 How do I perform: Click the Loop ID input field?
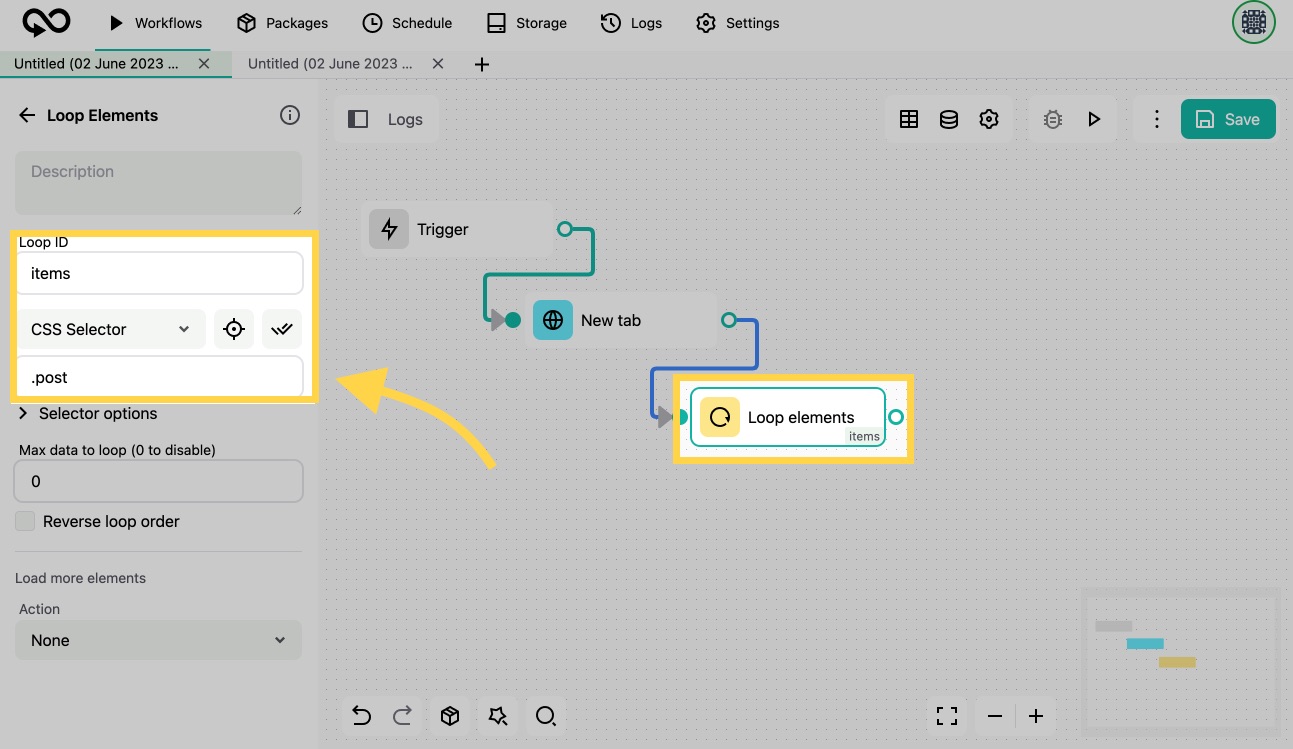(158, 273)
